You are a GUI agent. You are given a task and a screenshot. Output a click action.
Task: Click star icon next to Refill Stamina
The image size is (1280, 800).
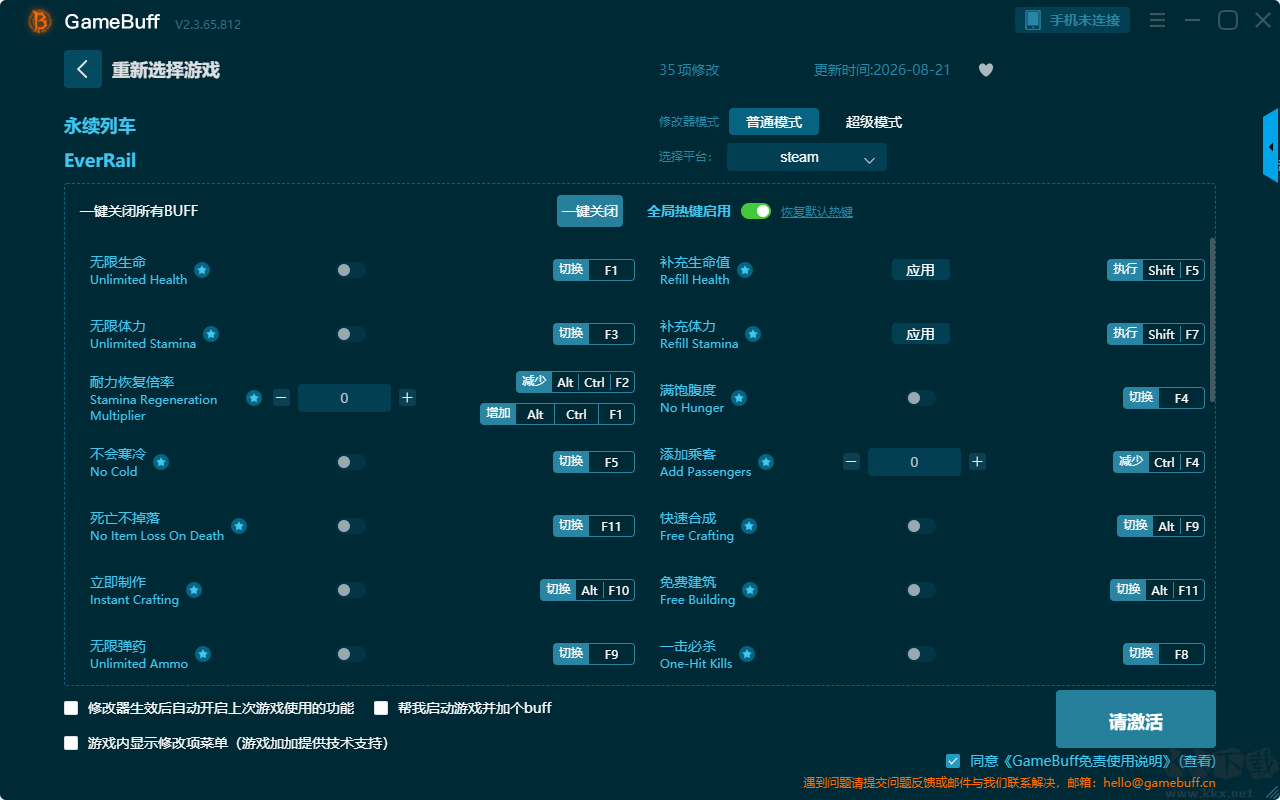tap(753, 334)
